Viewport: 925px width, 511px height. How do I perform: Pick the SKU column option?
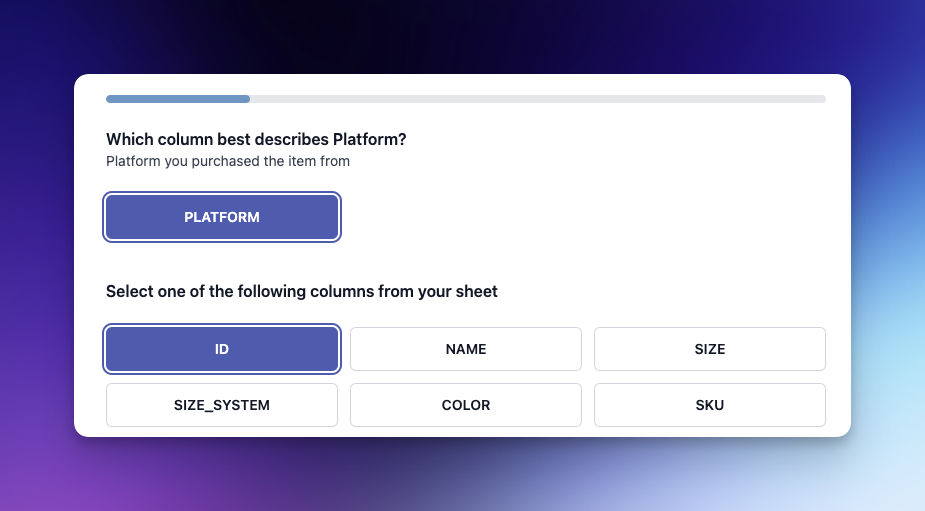click(x=709, y=405)
